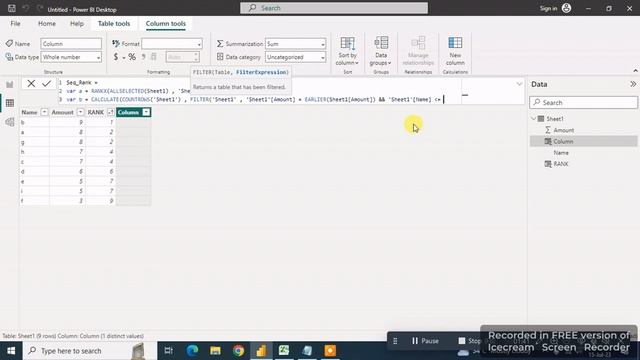This screenshot has width=640, height=360.
Task: Apply percentage format icon
Action: (x=132, y=57)
